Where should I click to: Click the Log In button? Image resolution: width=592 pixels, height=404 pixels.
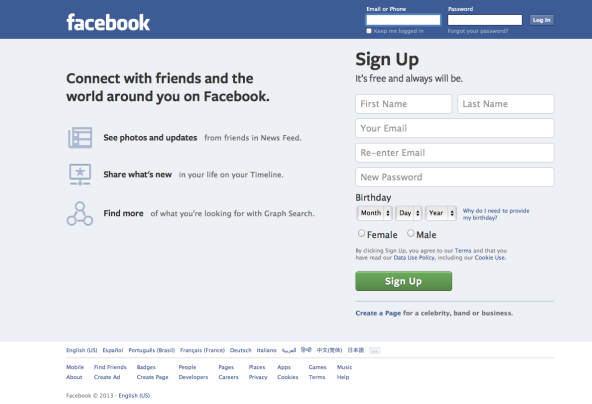pos(541,20)
